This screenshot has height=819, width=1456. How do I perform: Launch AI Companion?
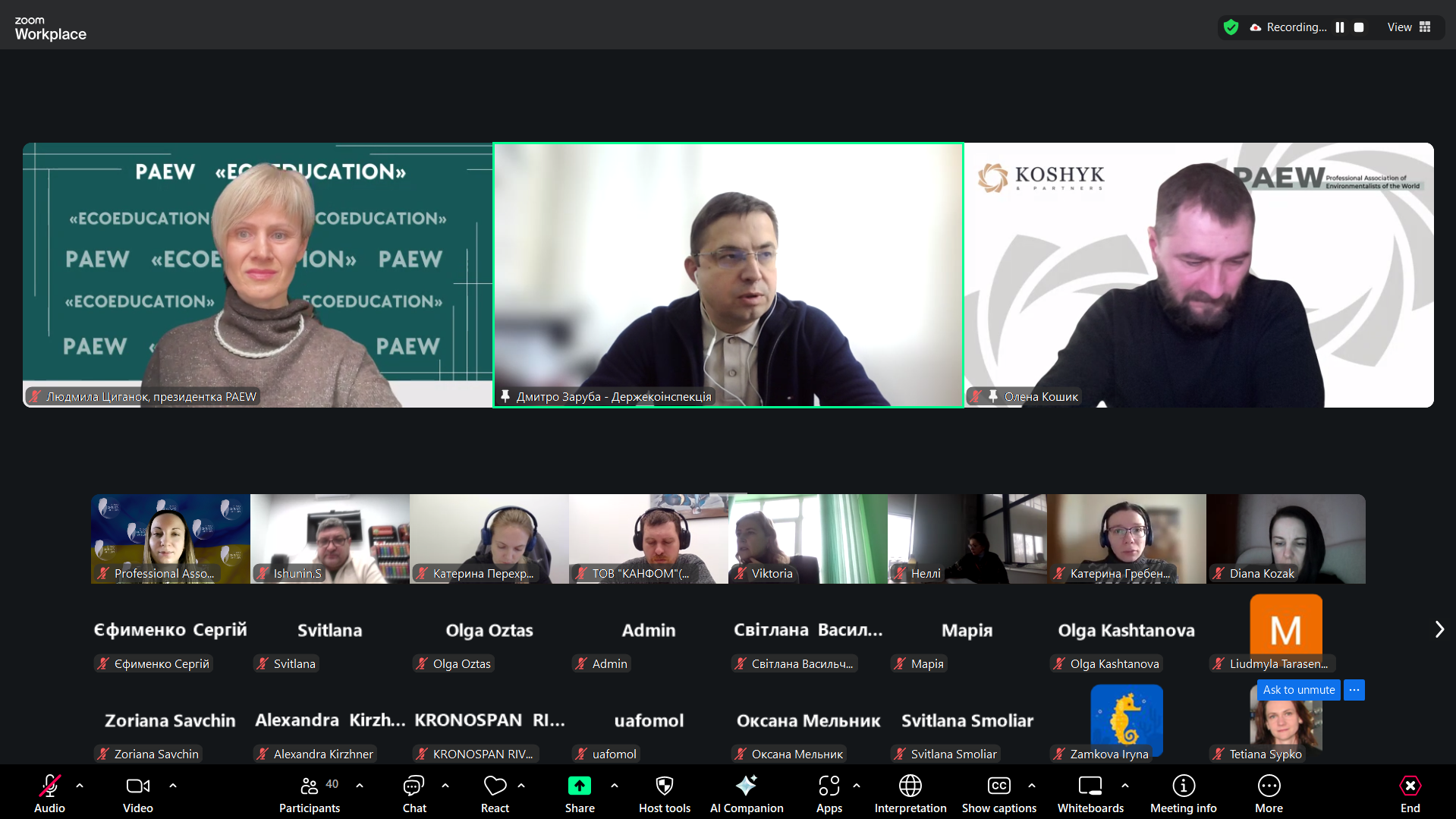746,793
